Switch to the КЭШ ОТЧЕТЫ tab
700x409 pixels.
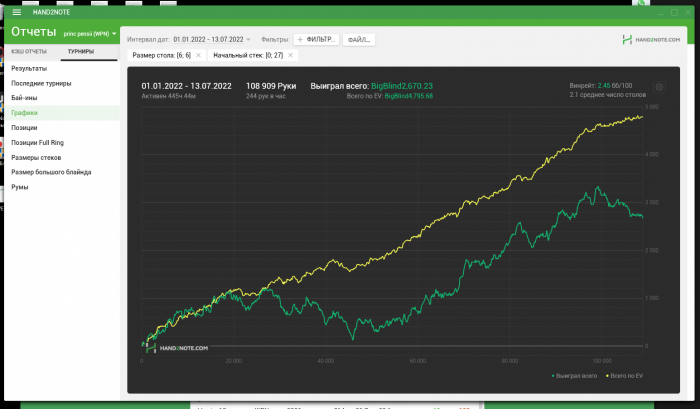click(x=29, y=51)
